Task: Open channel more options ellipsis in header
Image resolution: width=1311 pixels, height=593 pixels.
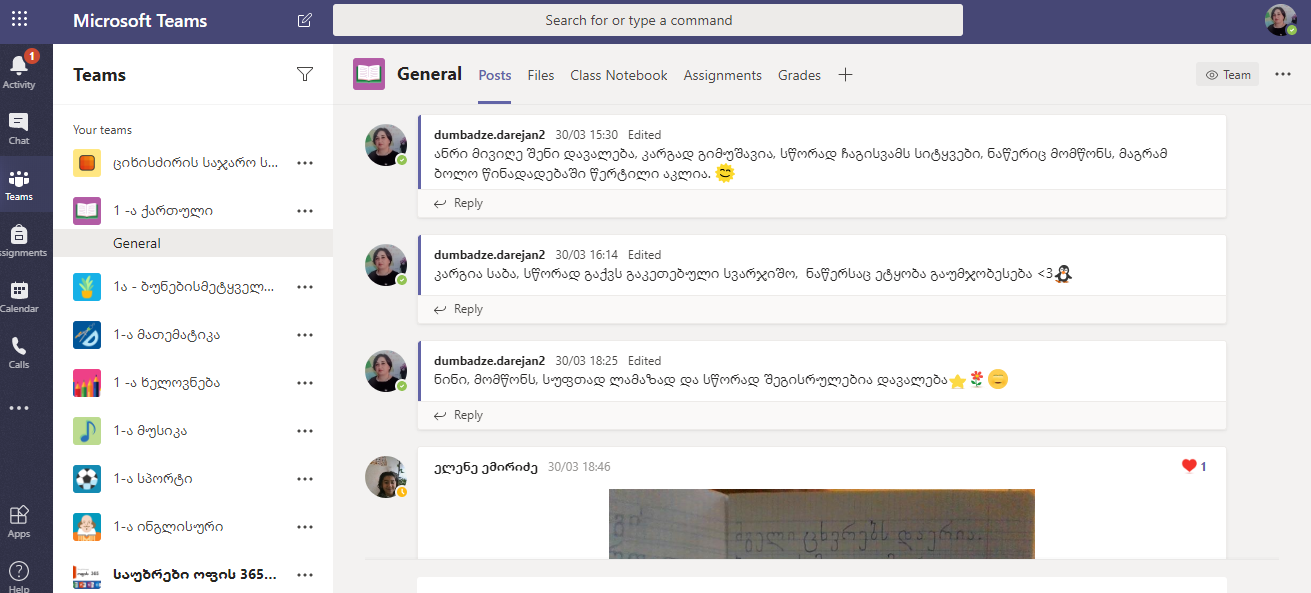Action: tap(1283, 74)
